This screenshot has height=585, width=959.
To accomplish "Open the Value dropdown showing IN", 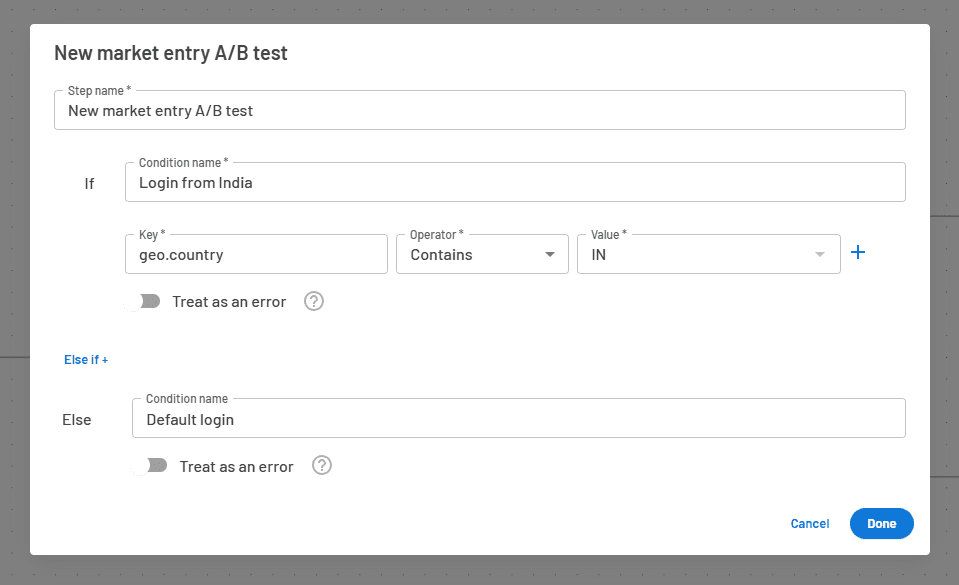I will 709,255.
